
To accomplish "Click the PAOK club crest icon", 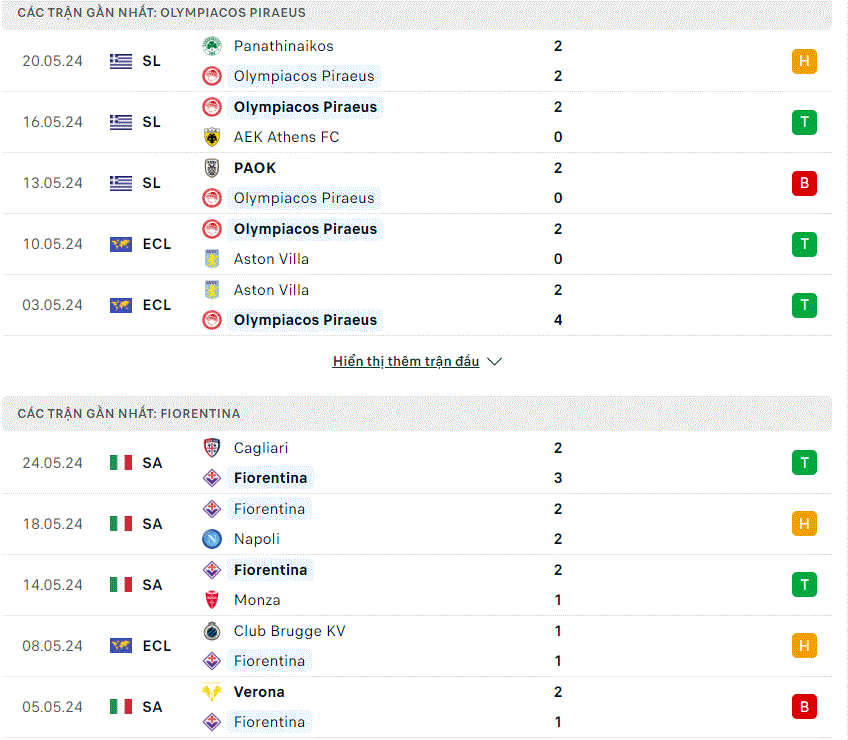I will 211,168.
